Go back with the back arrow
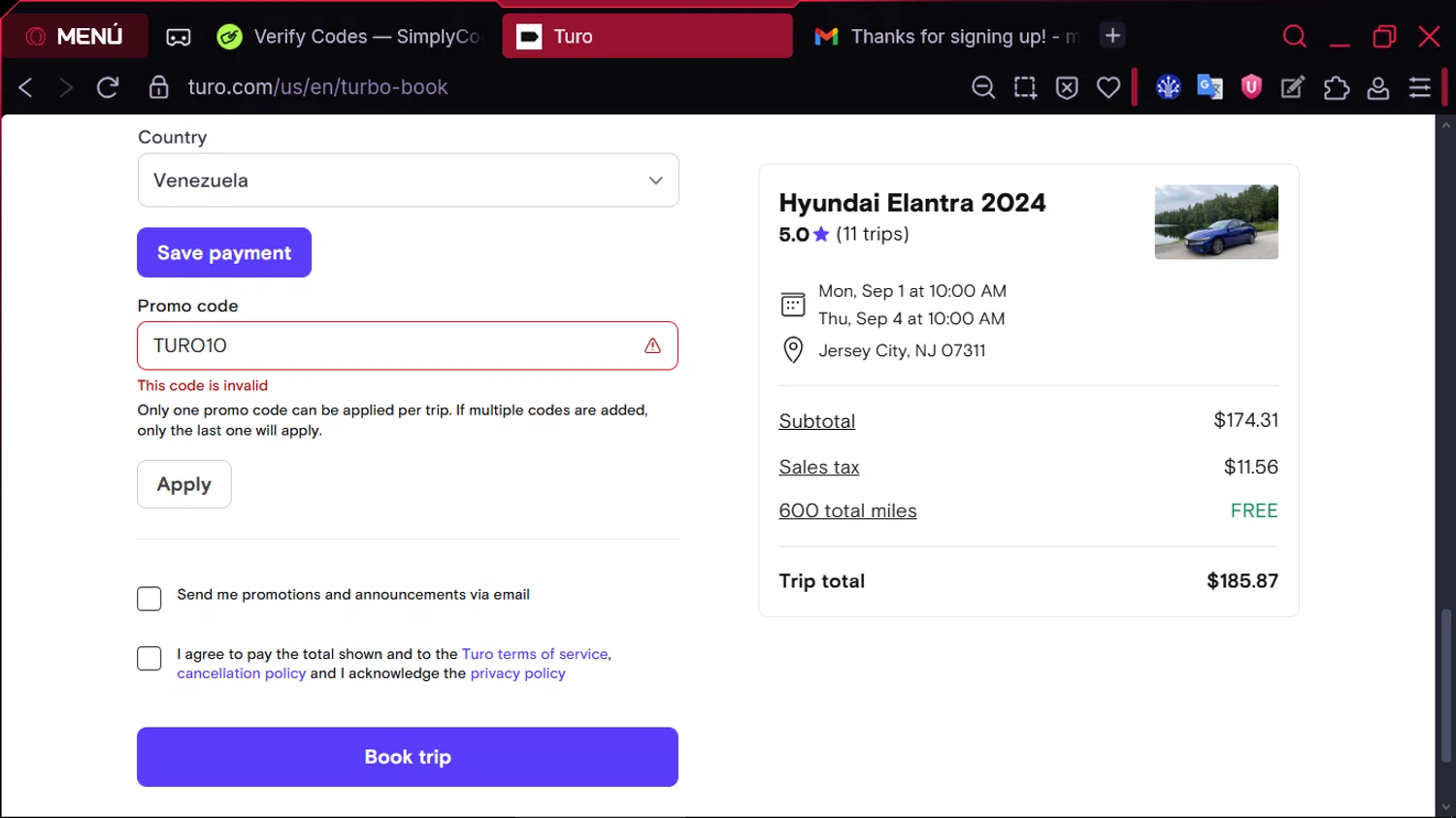The image size is (1456, 818). tap(26, 87)
